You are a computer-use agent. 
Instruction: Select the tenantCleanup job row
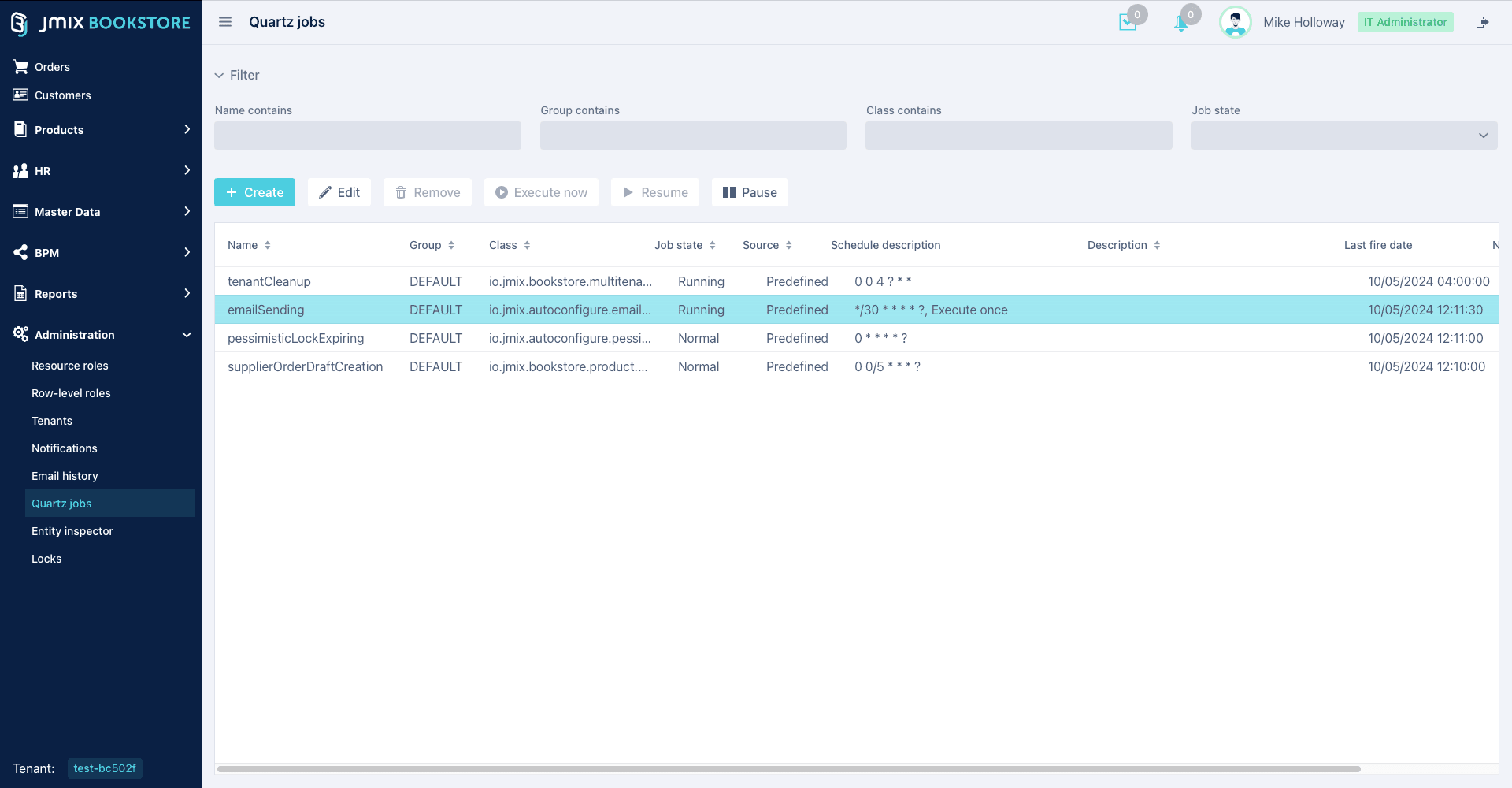click(269, 281)
